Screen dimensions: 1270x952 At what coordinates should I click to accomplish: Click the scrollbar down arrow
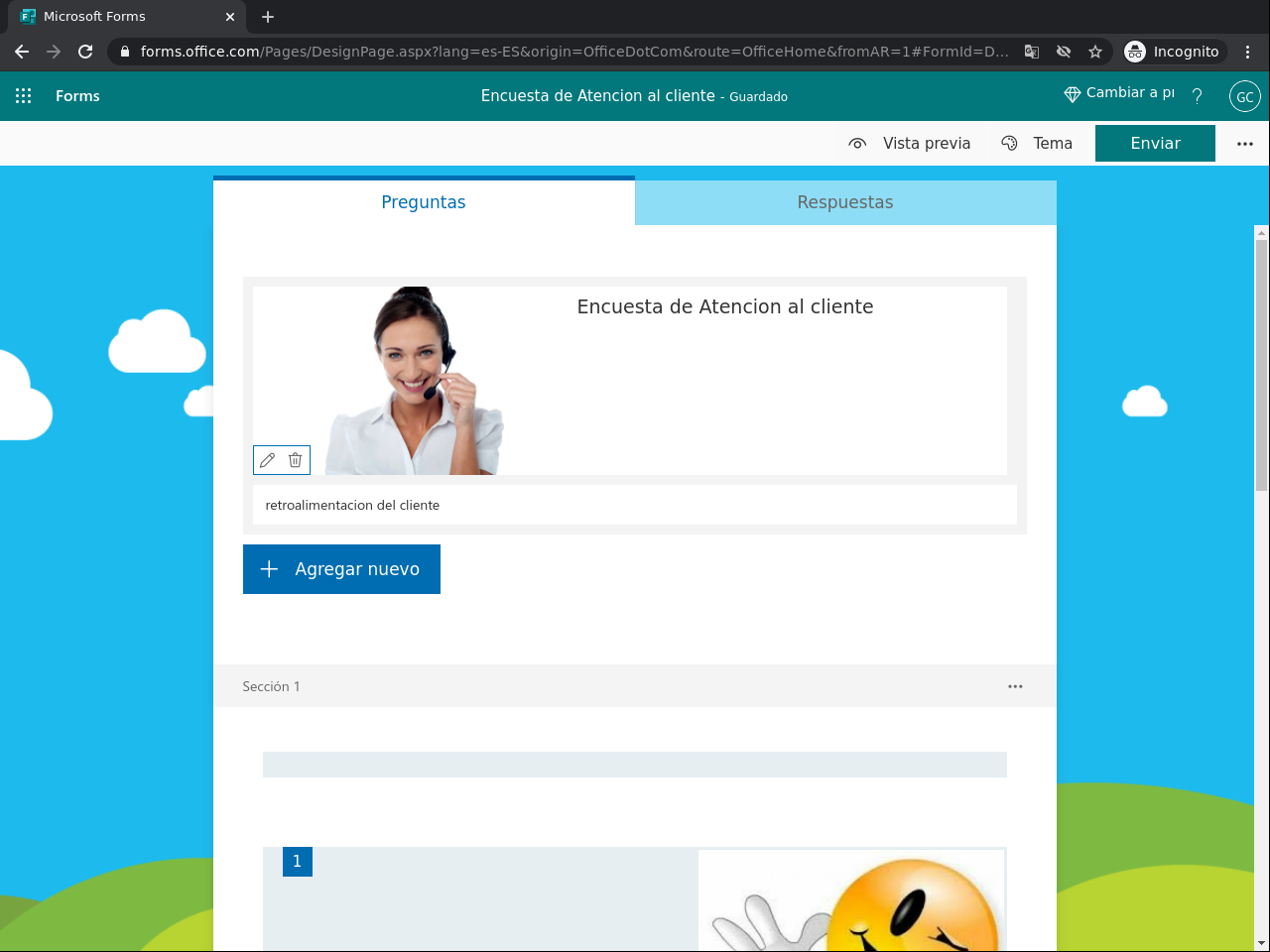click(1262, 943)
